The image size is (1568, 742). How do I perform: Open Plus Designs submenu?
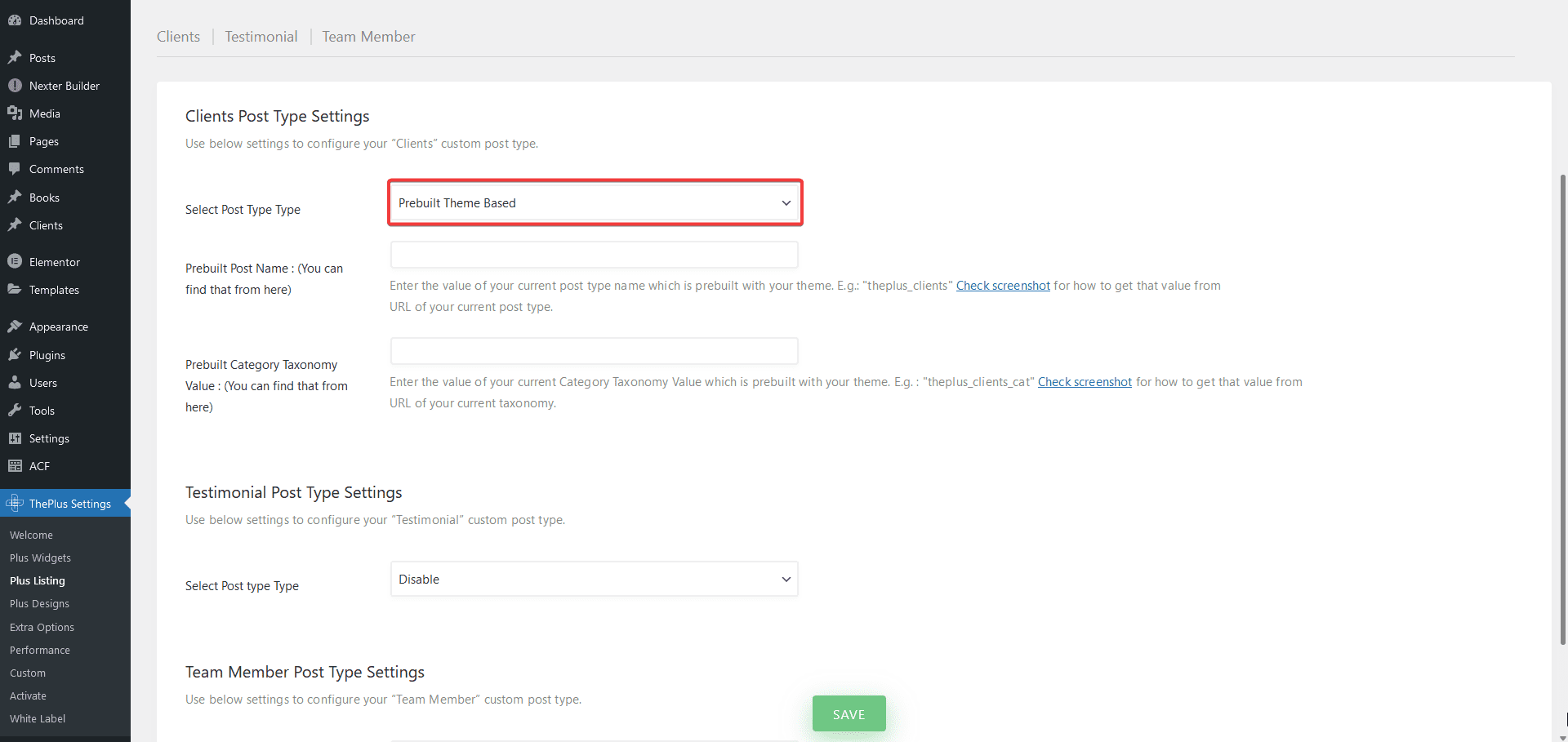coord(39,604)
